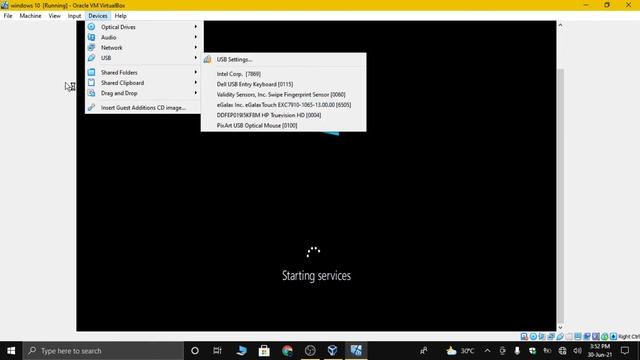Screen dimensions: 640x360
Task: Close the Devices menu from menu bar
Action: tap(98, 16)
